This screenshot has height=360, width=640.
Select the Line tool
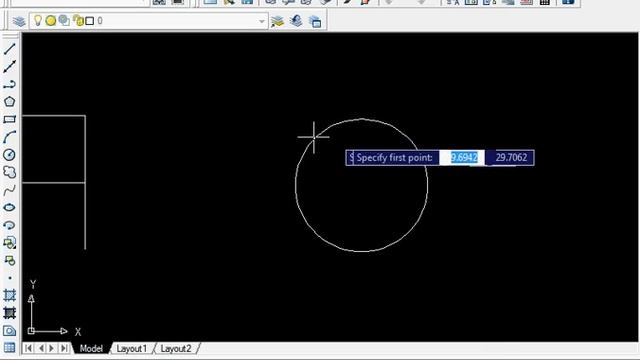tap(9, 49)
